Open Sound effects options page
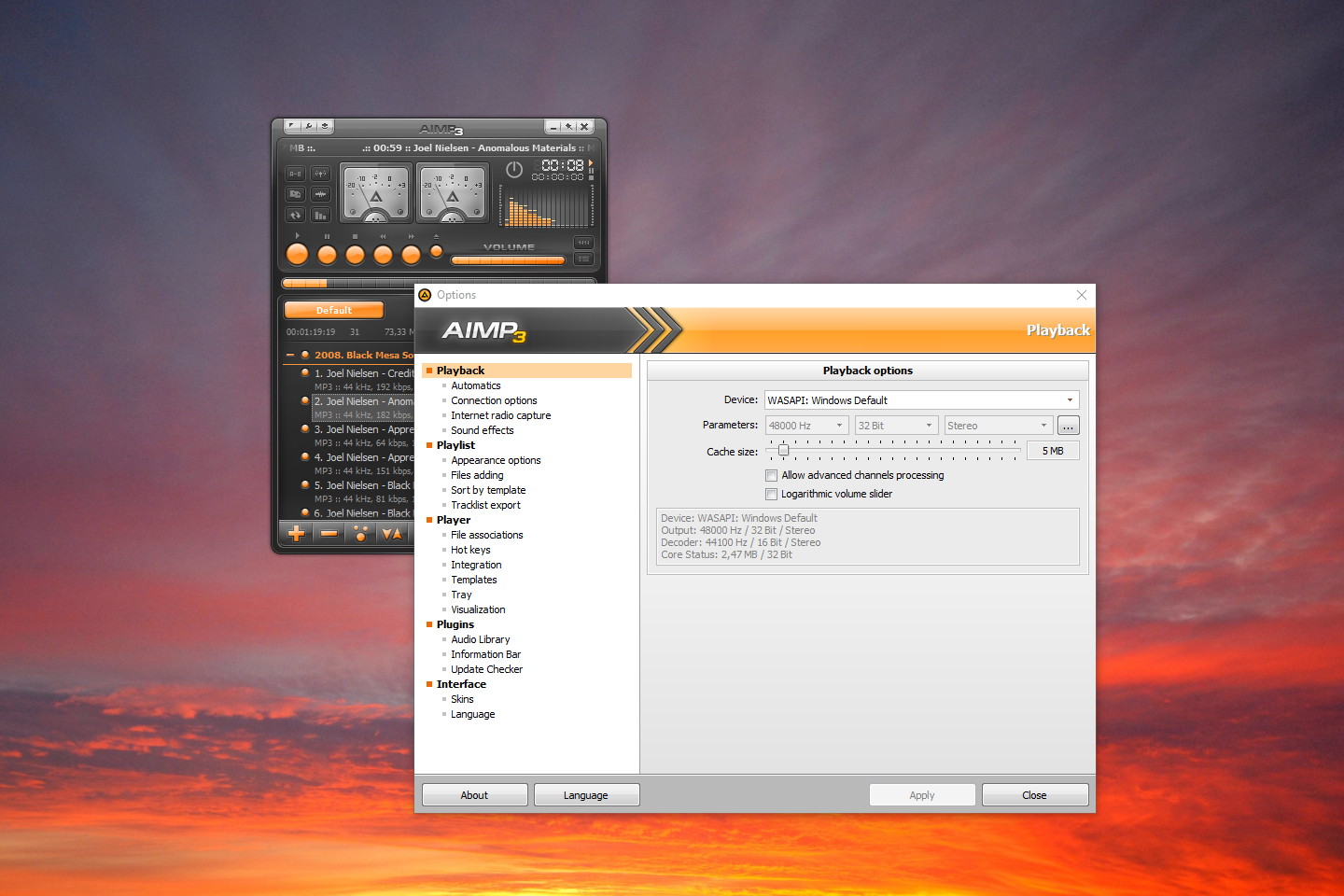The height and width of the screenshot is (896, 1344). pyautogui.click(x=483, y=430)
